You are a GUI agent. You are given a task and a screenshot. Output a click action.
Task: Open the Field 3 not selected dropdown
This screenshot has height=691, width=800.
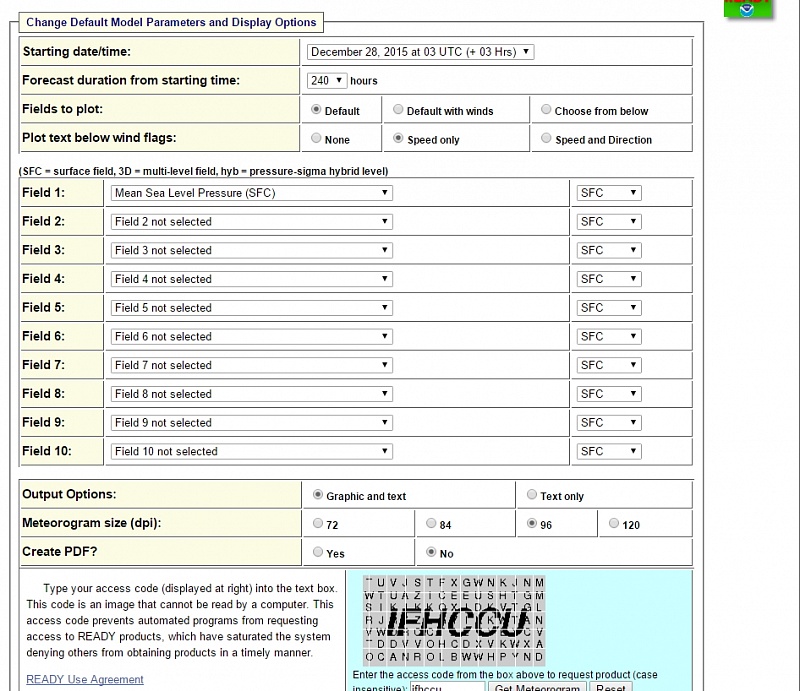(x=252, y=250)
